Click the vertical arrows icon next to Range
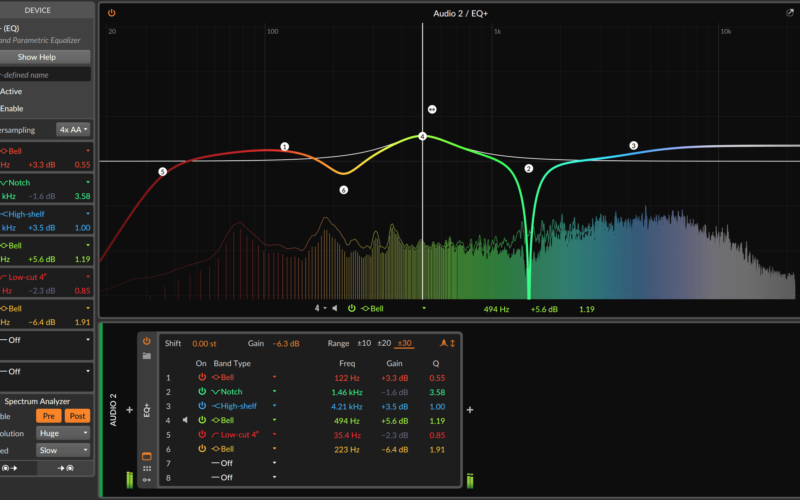Screen dimensions: 800x500 pos(453,343)
